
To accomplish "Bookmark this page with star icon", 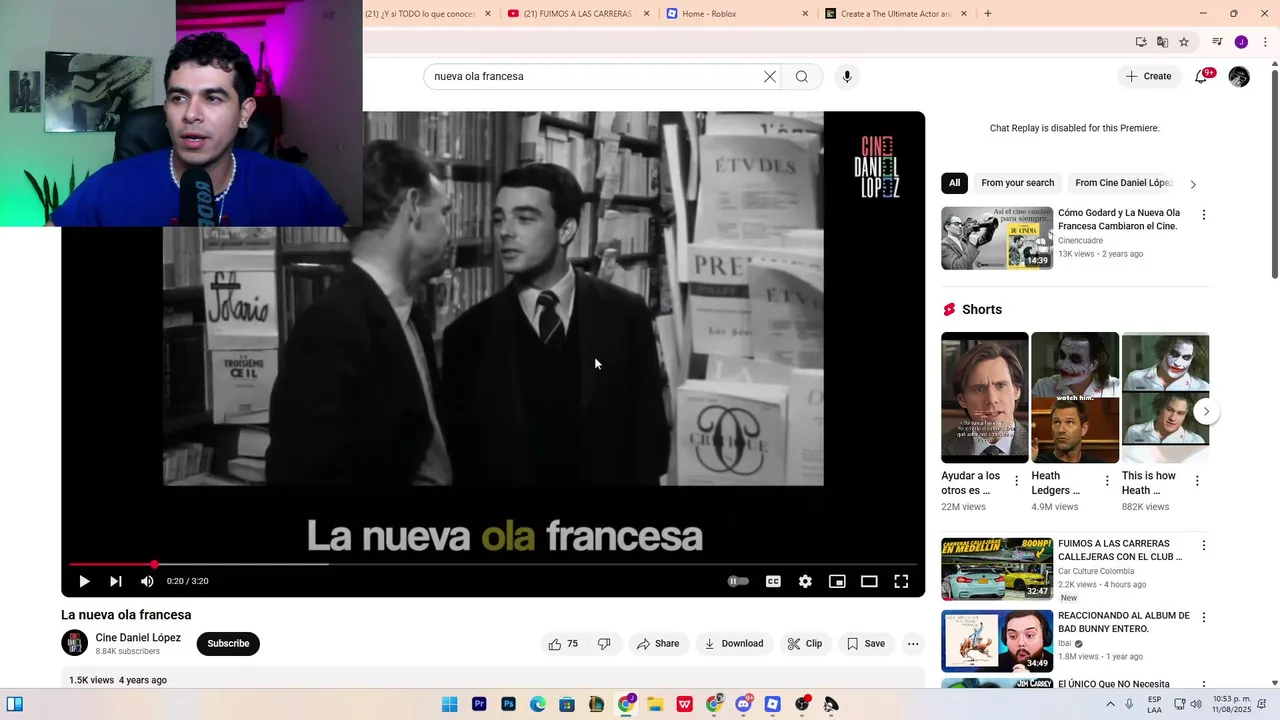I will [x=1184, y=42].
